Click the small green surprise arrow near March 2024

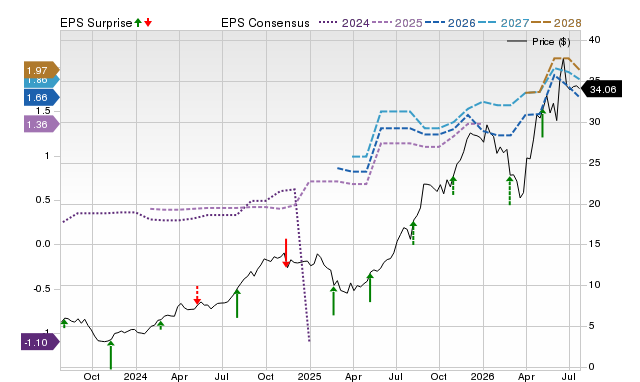pyautogui.click(x=161, y=325)
